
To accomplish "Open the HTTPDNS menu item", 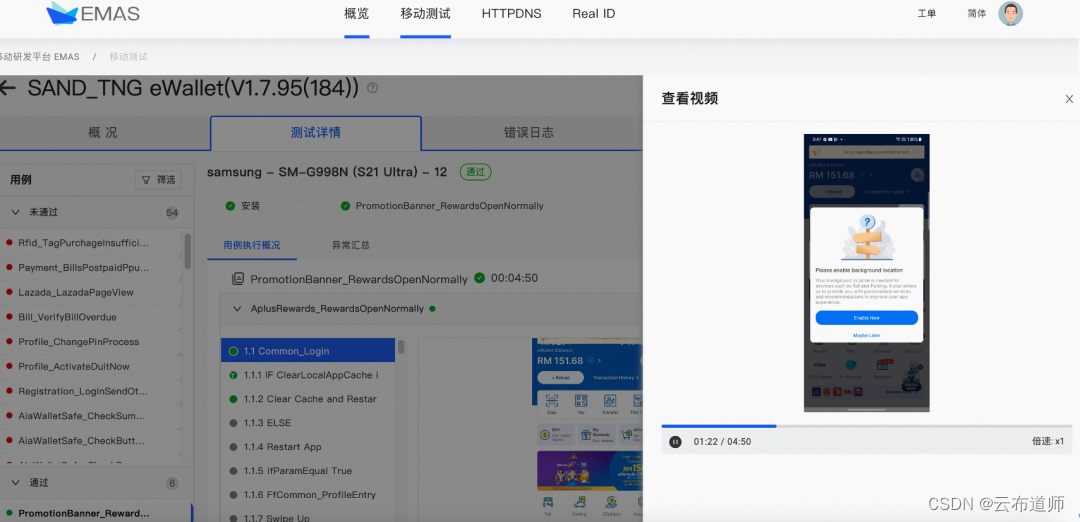I will pos(511,14).
